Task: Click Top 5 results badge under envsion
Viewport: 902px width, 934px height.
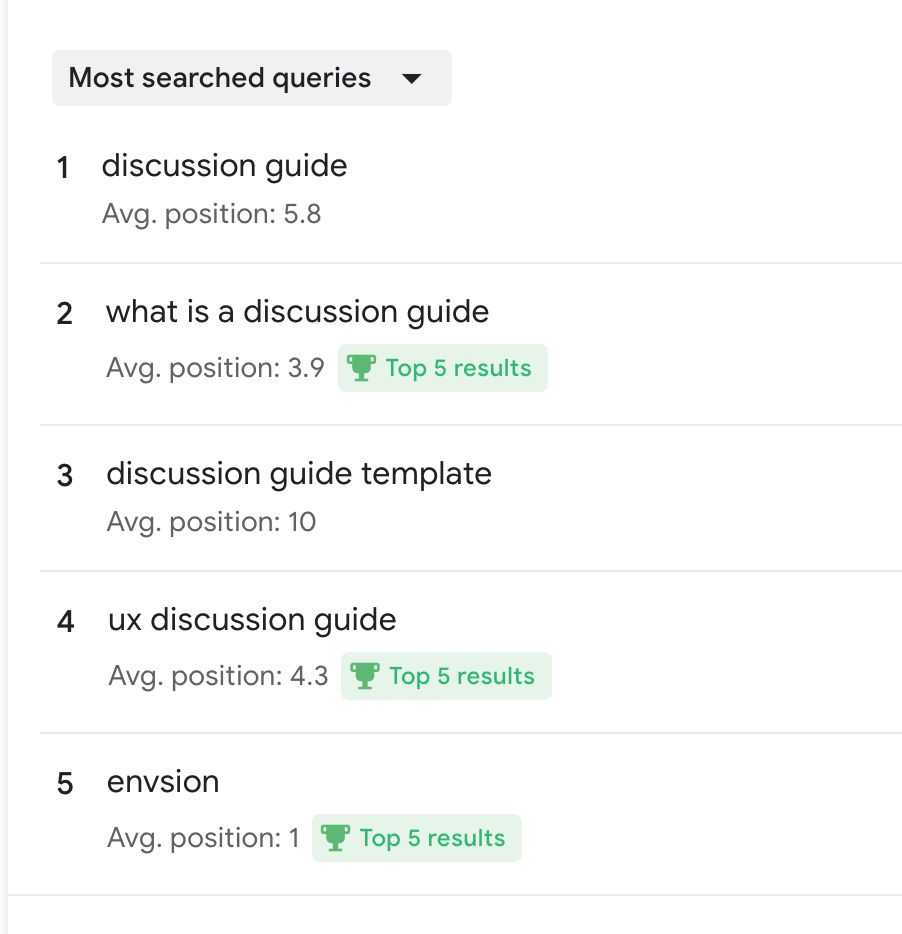Action: pyautogui.click(x=416, y=838)
